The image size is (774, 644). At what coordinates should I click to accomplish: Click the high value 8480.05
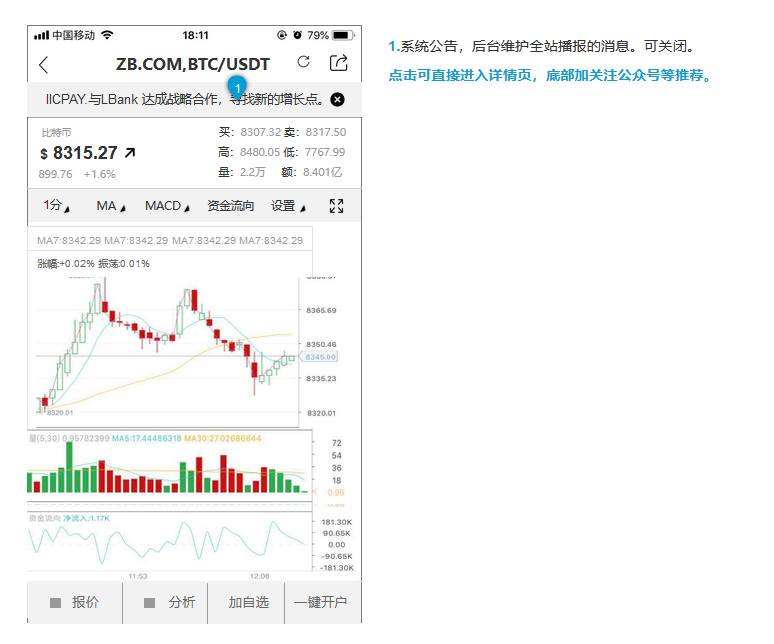pyautogui.click(x=260, y=152)
